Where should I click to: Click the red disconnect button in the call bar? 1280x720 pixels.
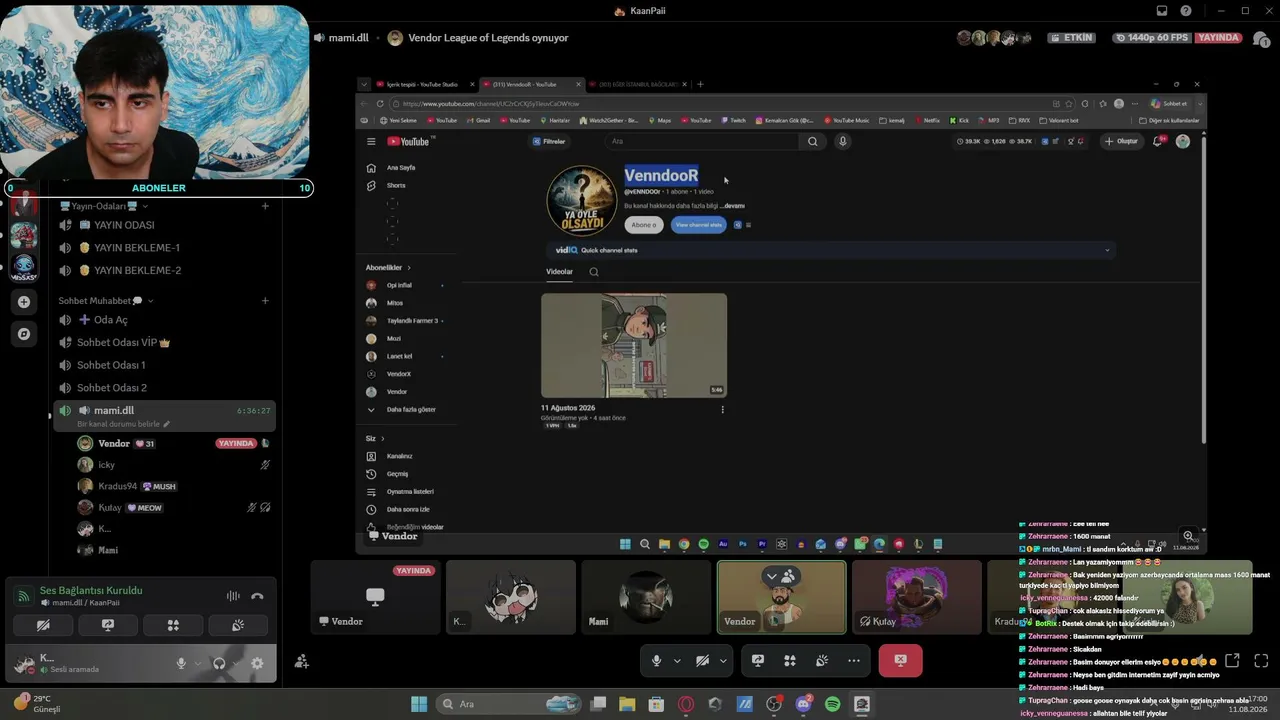coord(900,660)
